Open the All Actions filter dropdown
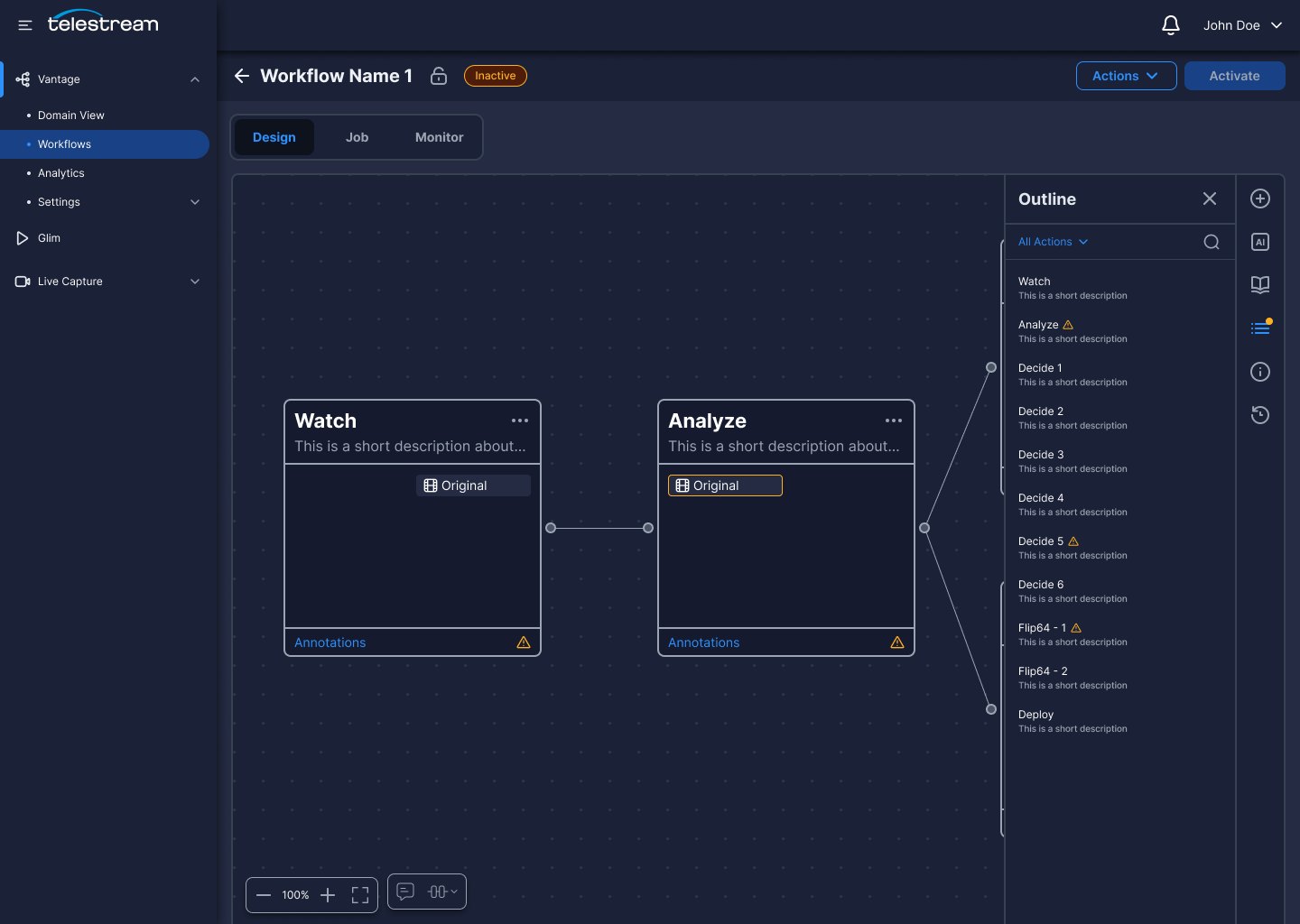This screenshot has width=1300, height=924. (1054, 242)
